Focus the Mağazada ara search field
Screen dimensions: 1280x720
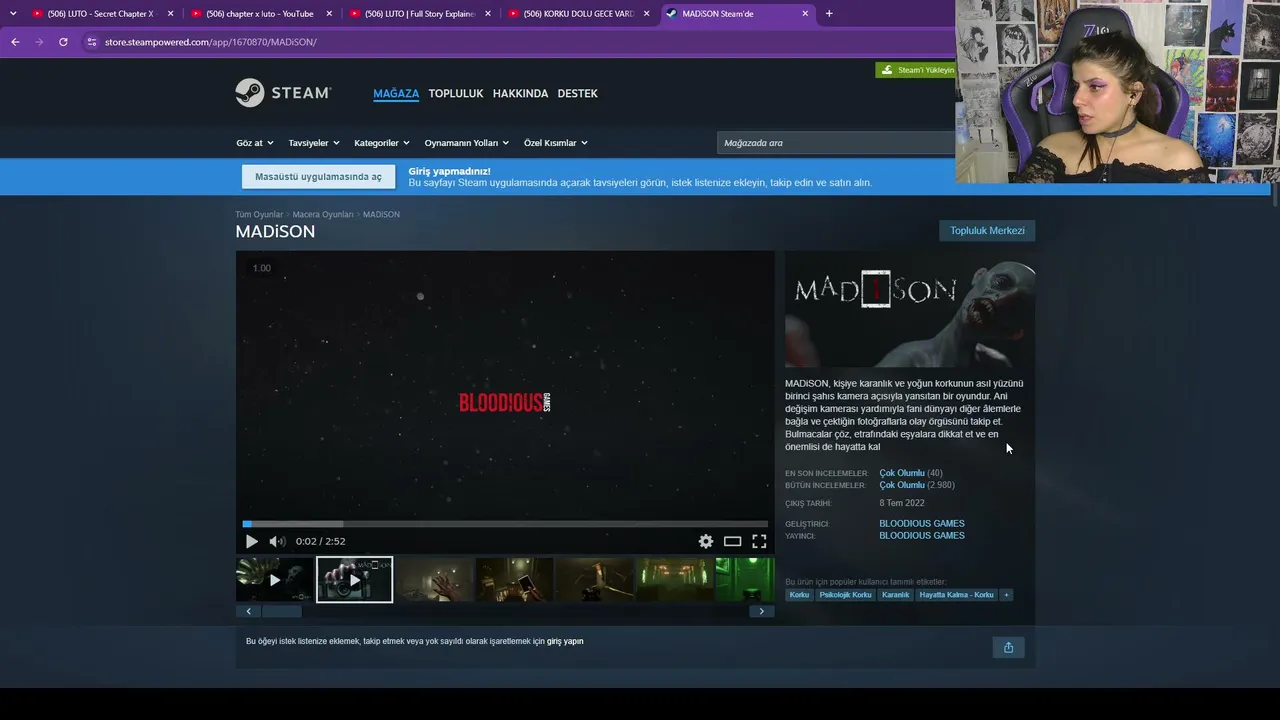coord(836,143)
